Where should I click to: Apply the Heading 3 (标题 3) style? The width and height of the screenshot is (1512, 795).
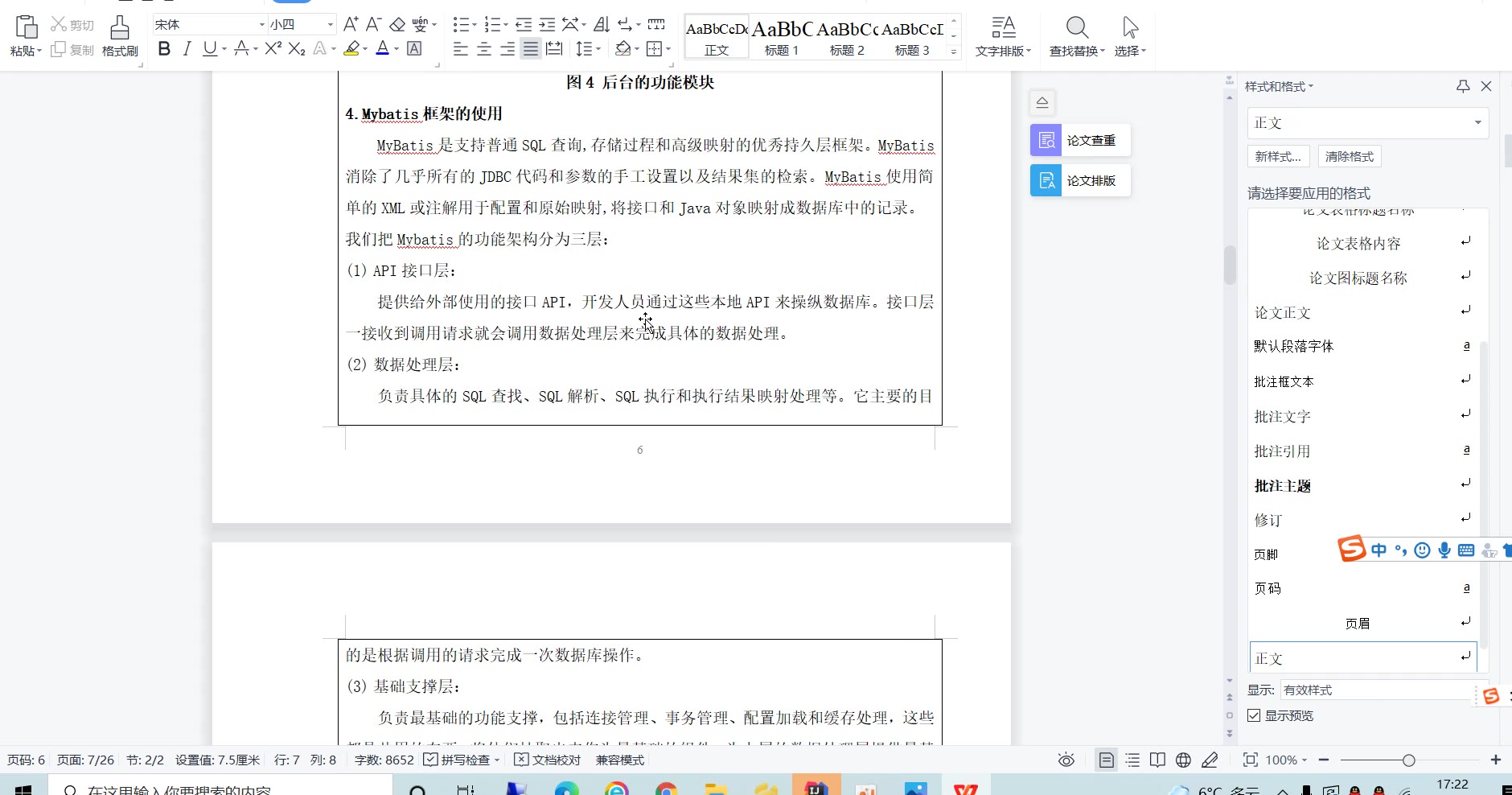click(912, 36)
